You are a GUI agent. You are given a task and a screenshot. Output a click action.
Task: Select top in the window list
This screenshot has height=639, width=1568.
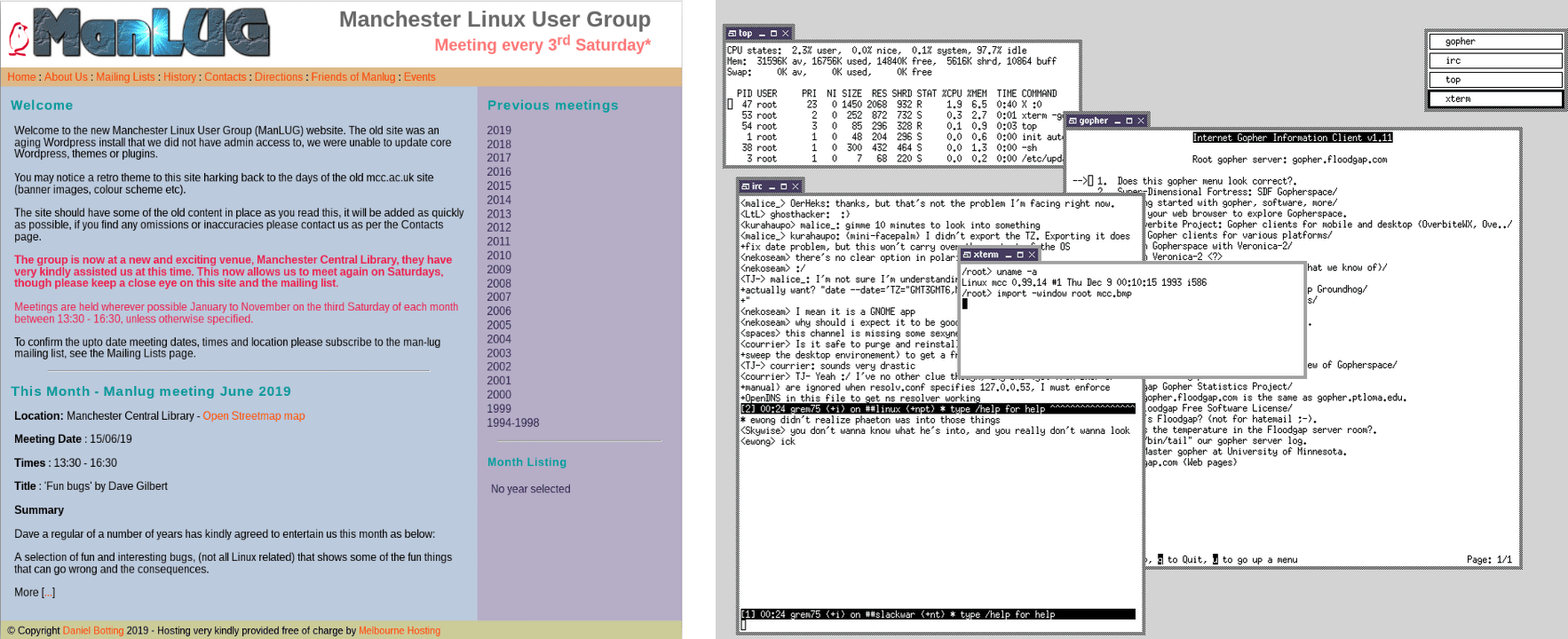[x=1495, y=80]
